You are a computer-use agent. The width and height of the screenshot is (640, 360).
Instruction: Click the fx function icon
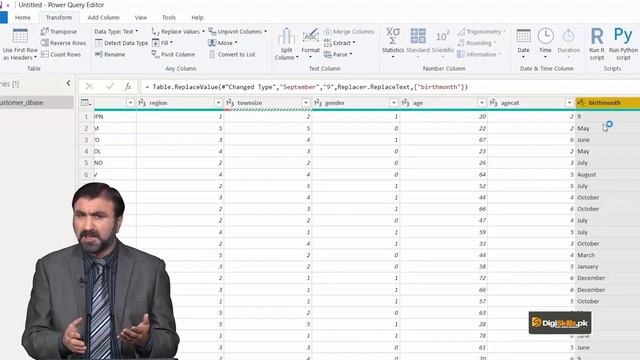click(128, 87)
